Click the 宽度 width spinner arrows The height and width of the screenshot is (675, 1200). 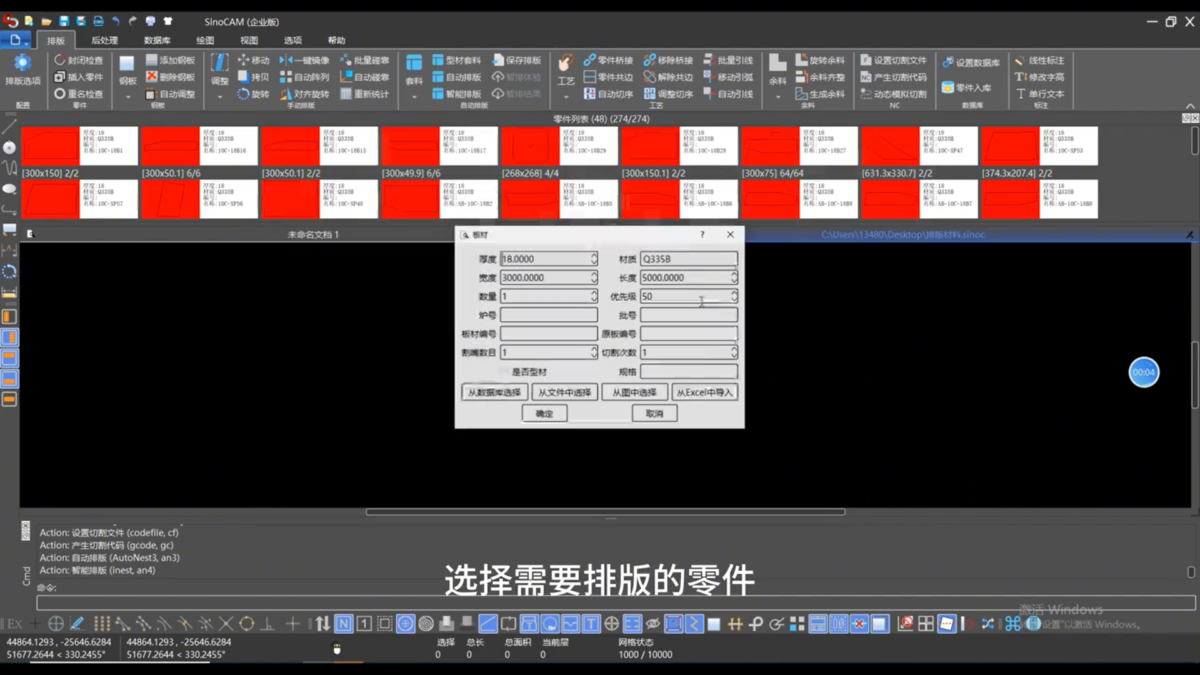pos(593,278)
